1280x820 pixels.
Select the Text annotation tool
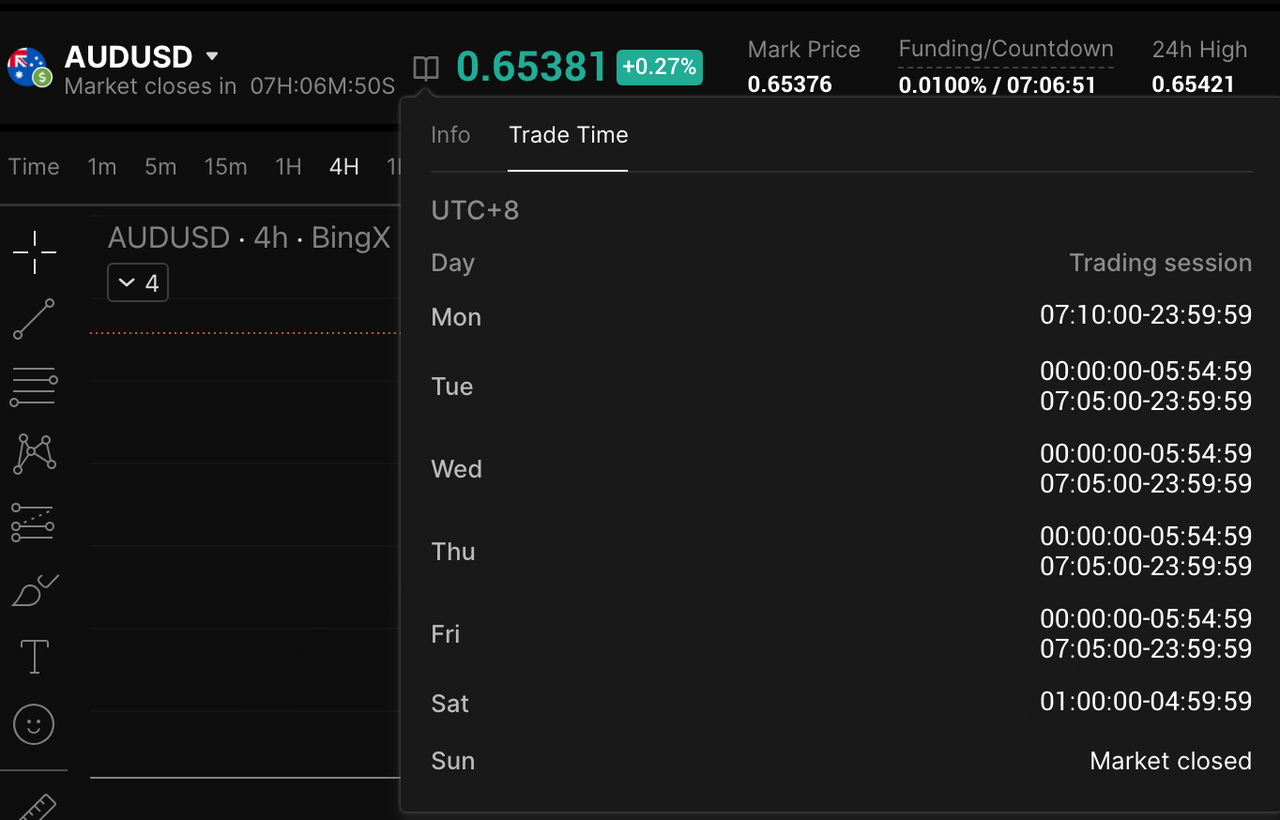pos(34,657)
